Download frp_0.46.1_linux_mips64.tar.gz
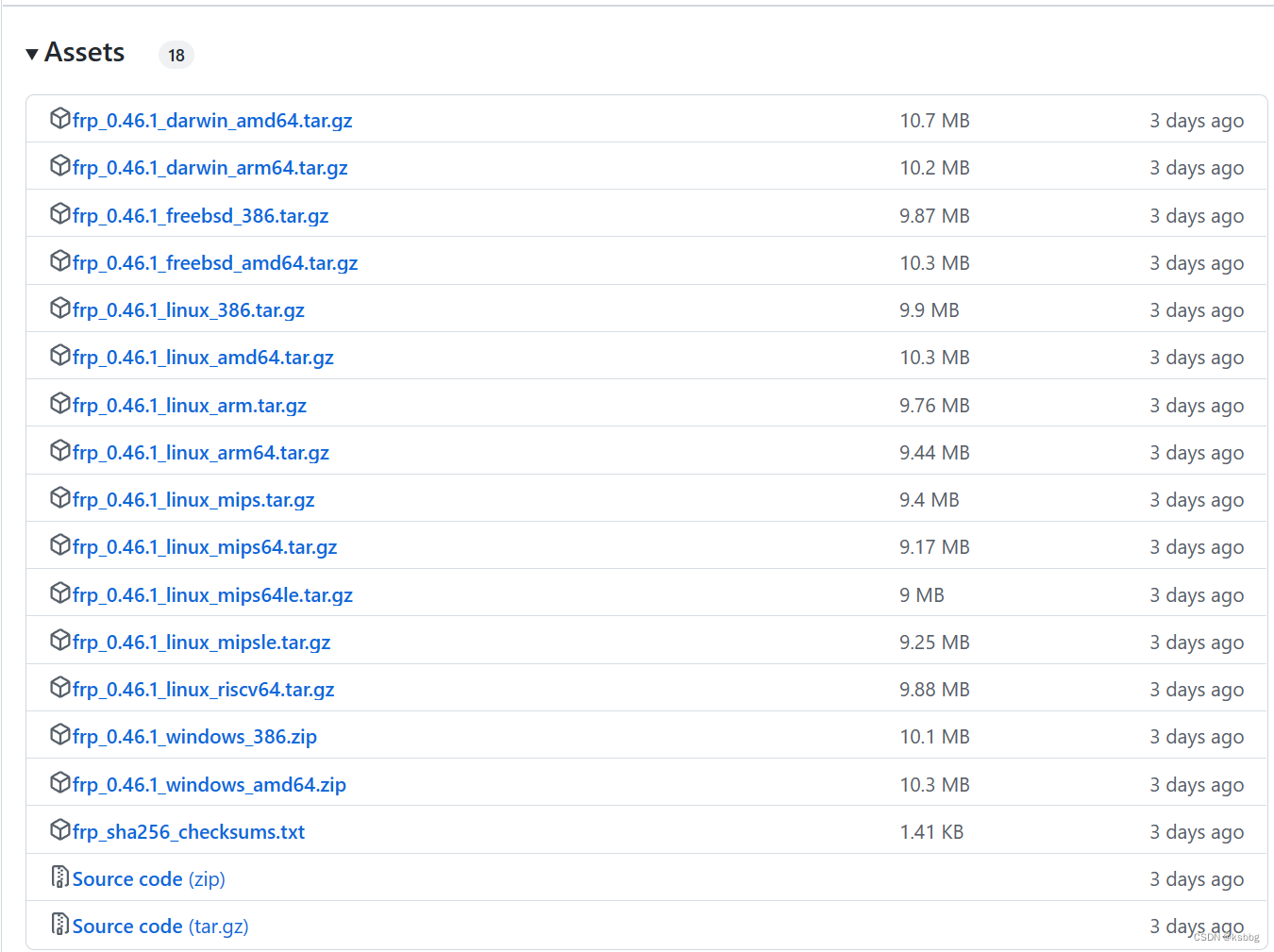The image size is (1274, 952). click(205, 547)
